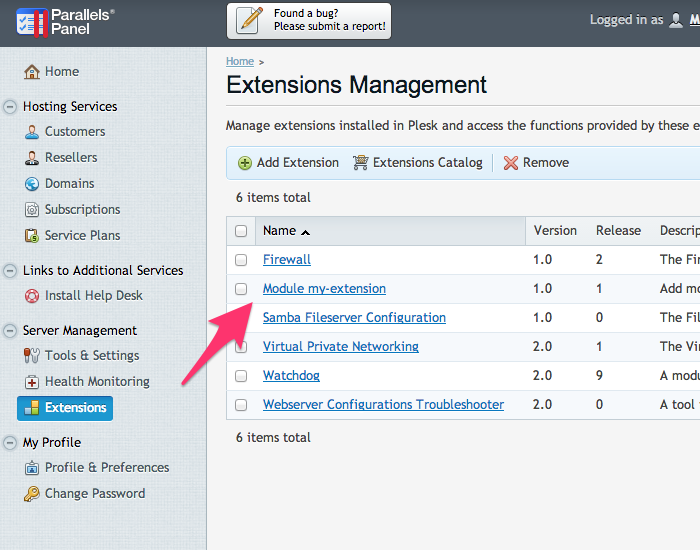Image resolution: width=700 pixels, height=550 pixels.
Task: Click the Profile & Preferences badge icon
Action: point(32,467)
